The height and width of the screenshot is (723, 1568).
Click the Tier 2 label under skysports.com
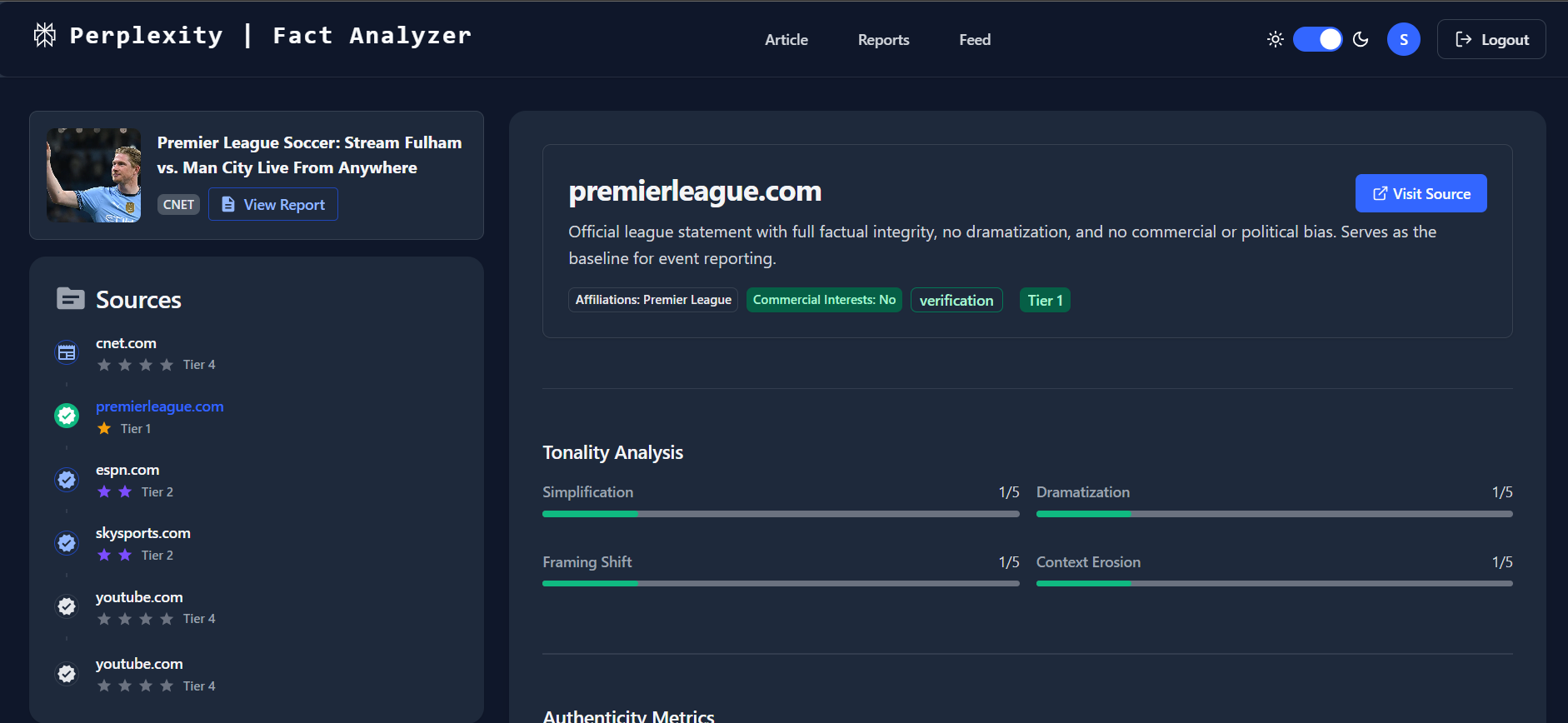click(x=157, y=555)
